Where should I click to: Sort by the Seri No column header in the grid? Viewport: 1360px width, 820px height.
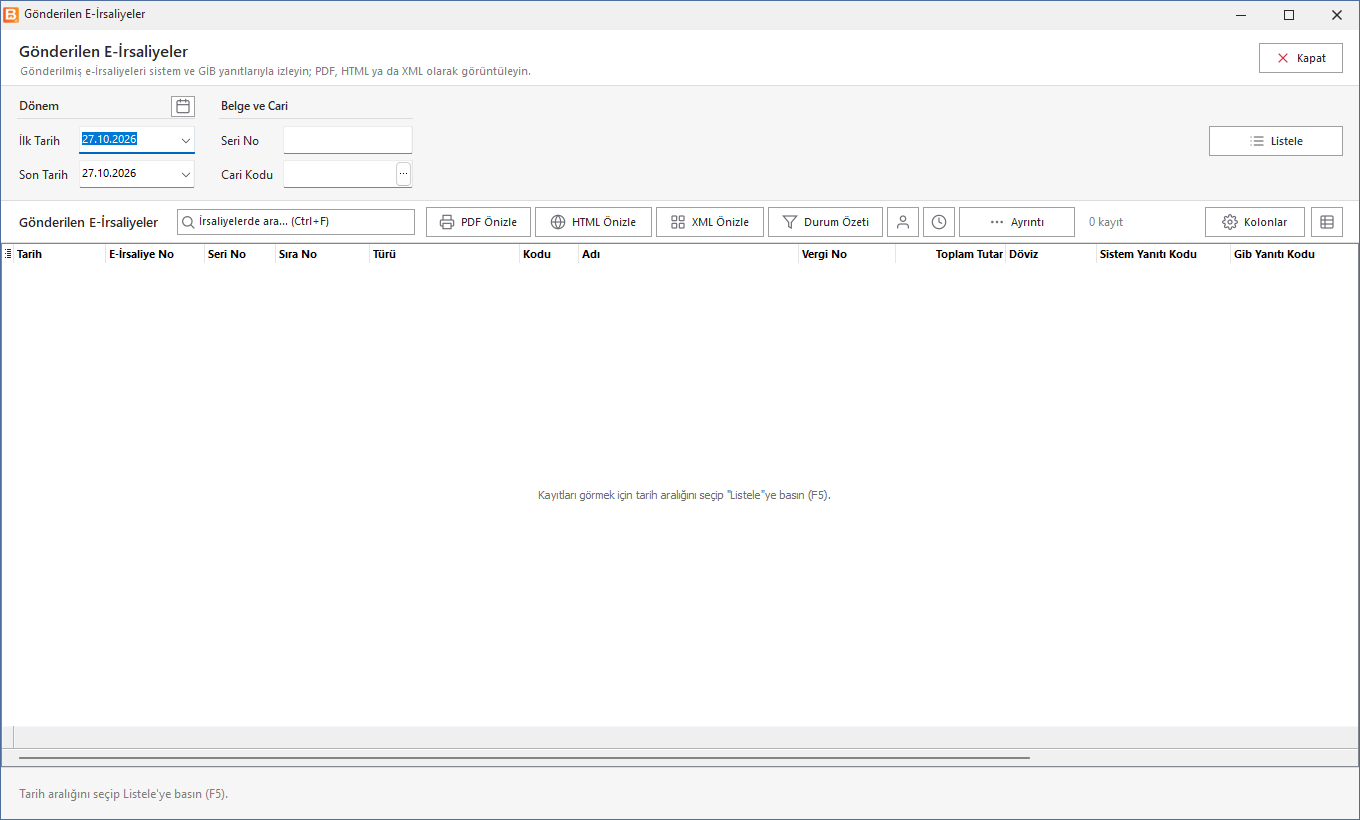pyautogui.click(x=240, y=254)
